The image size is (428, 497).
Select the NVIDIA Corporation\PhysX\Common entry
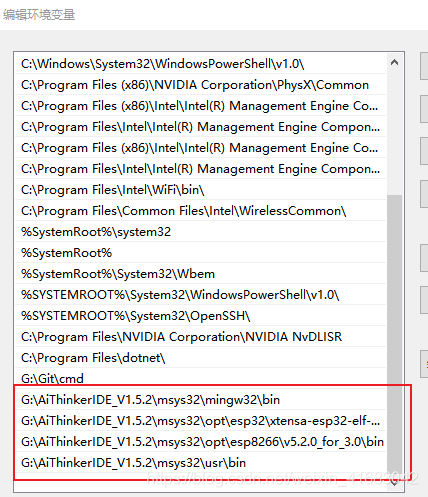(x=201, y=85)
